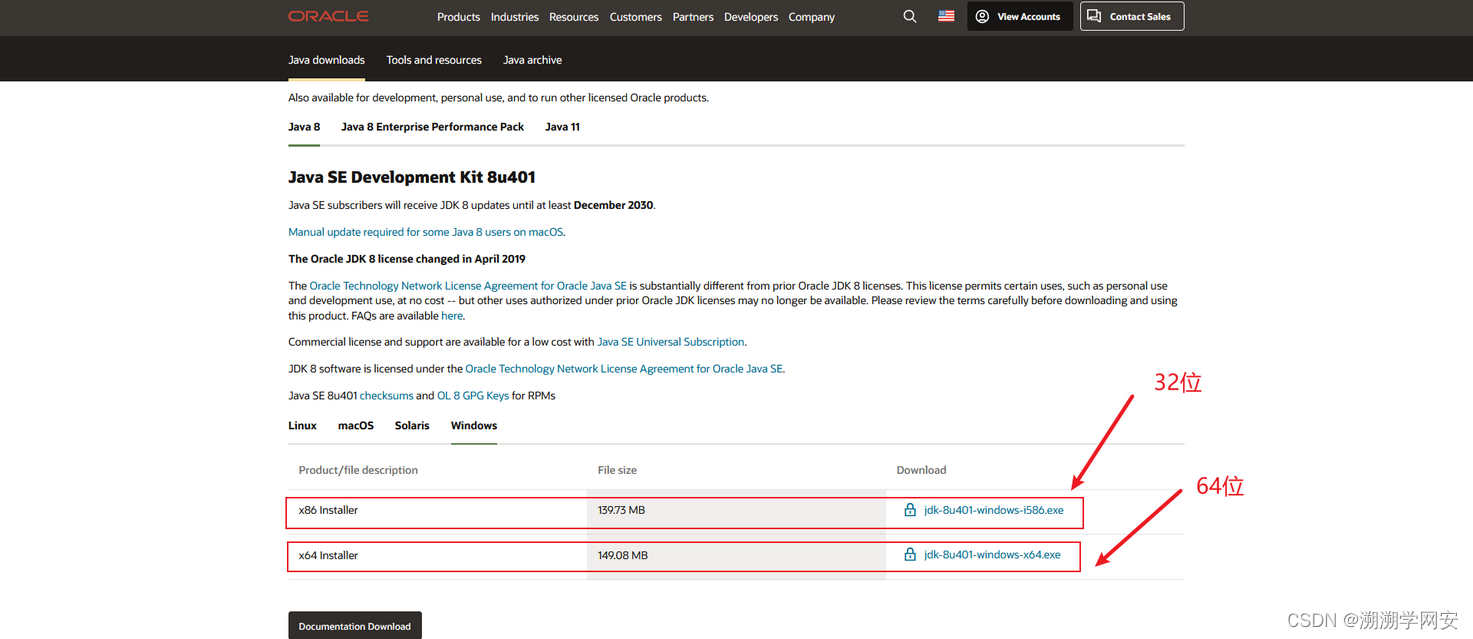Screen dimensions: 1473x639
Task: Select the Java 11 tab
Action: click(562, 127)
